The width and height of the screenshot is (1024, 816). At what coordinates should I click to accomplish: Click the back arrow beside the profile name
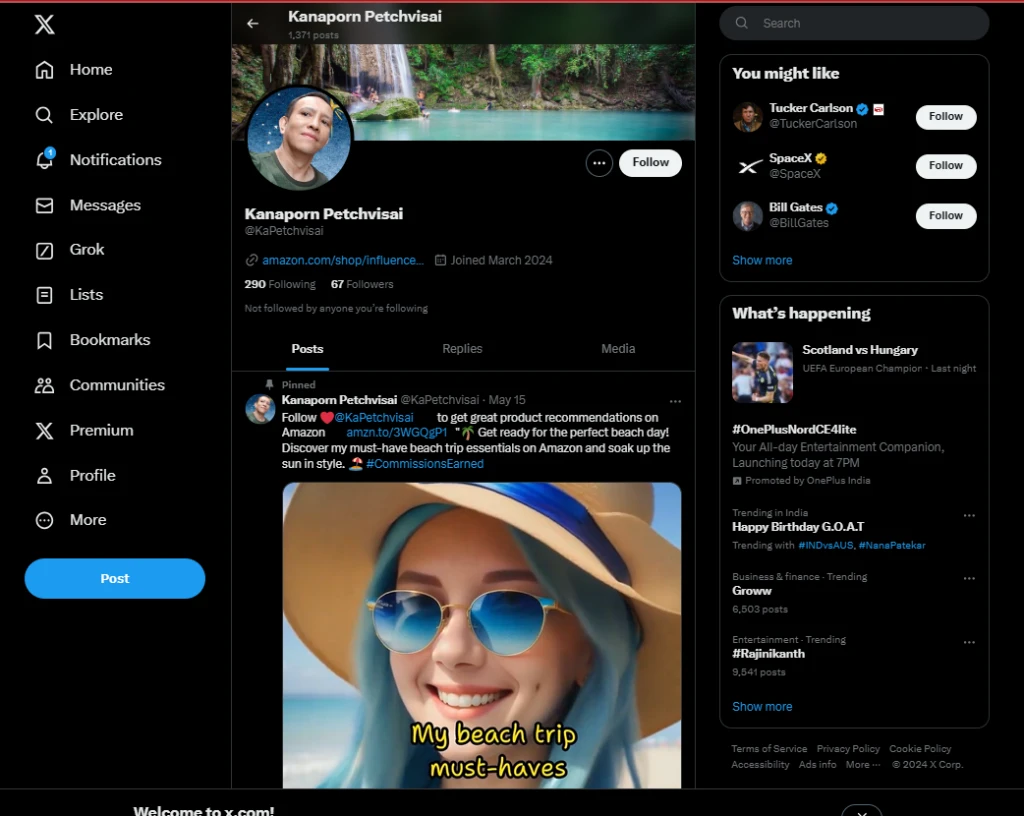253,23
